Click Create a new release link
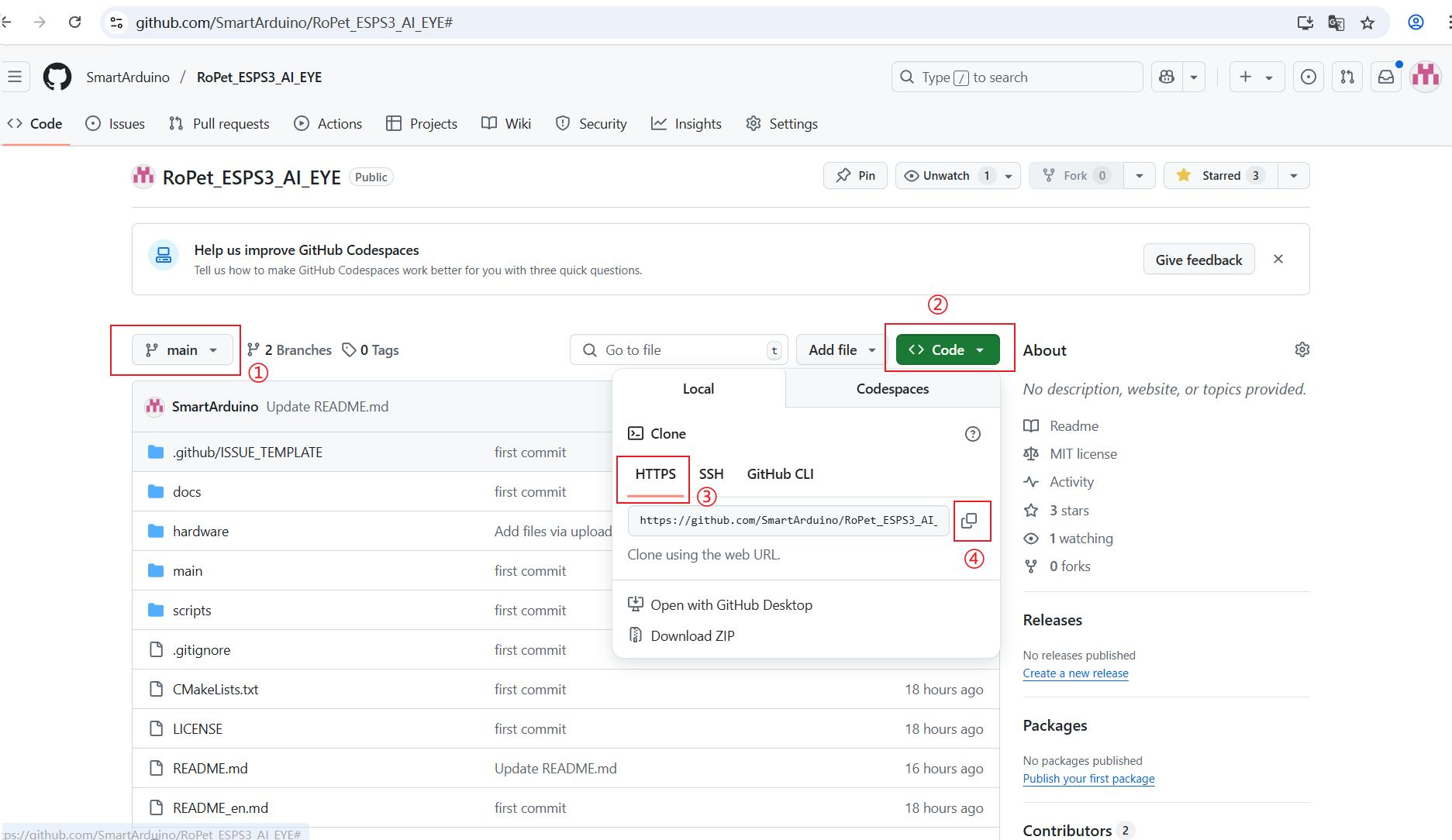1452x840 pixels. (1075, 673)
